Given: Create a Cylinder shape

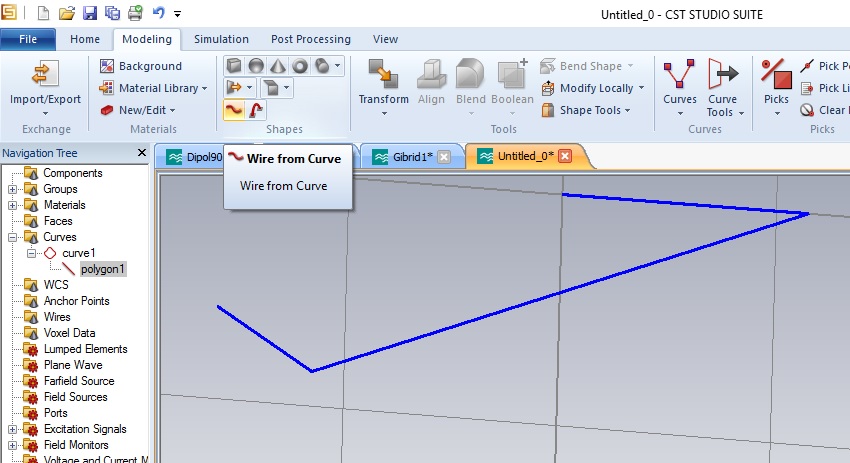Looking at the screenshot, I should click(x=322, y=66).
